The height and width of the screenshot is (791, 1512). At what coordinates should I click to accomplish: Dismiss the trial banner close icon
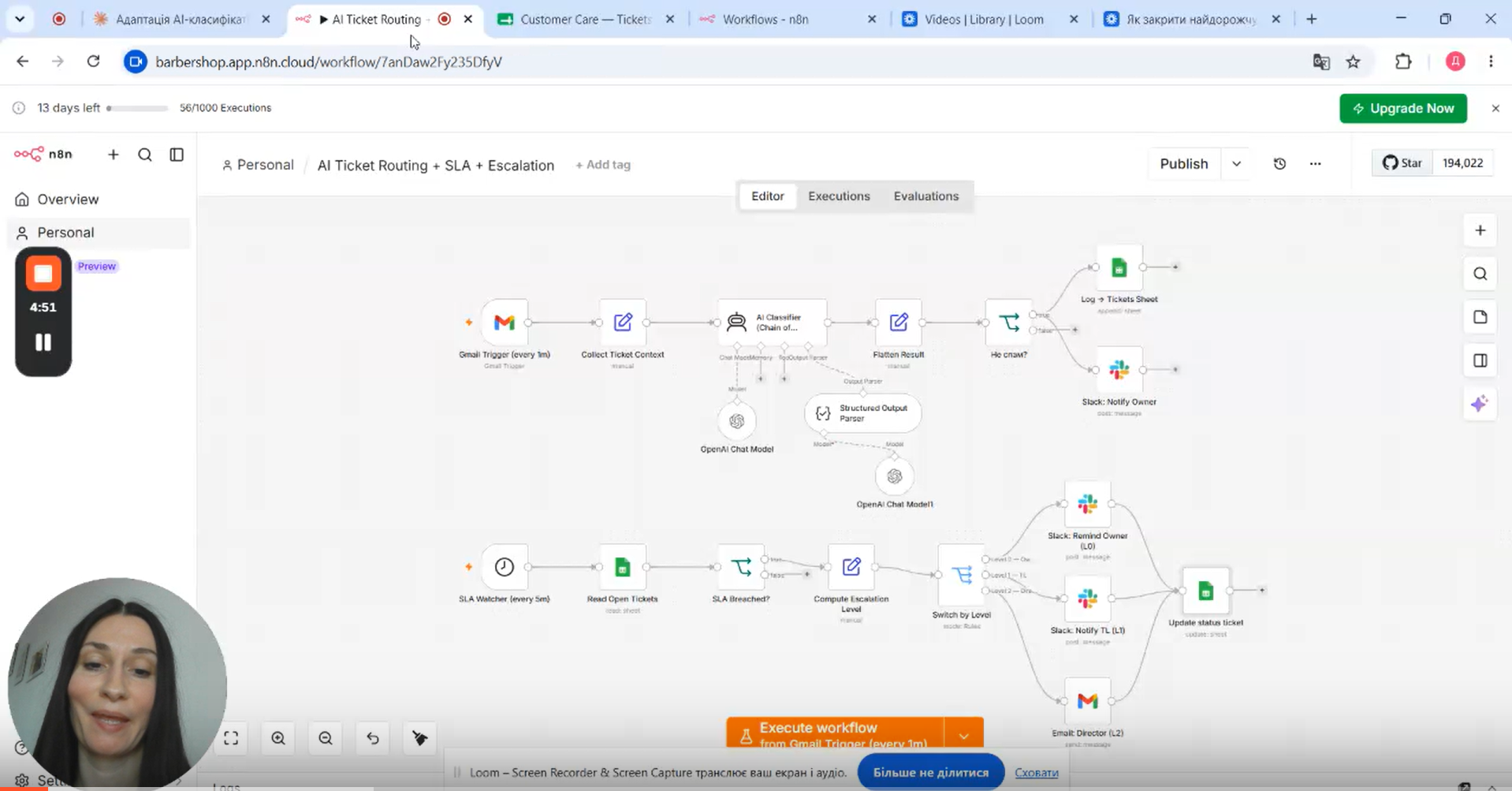tap(1495, 108)
